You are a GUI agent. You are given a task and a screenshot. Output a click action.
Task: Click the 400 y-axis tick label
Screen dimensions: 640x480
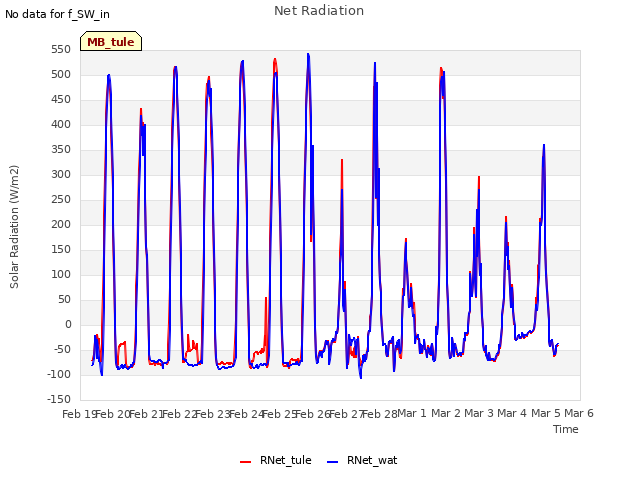[61, 124]
